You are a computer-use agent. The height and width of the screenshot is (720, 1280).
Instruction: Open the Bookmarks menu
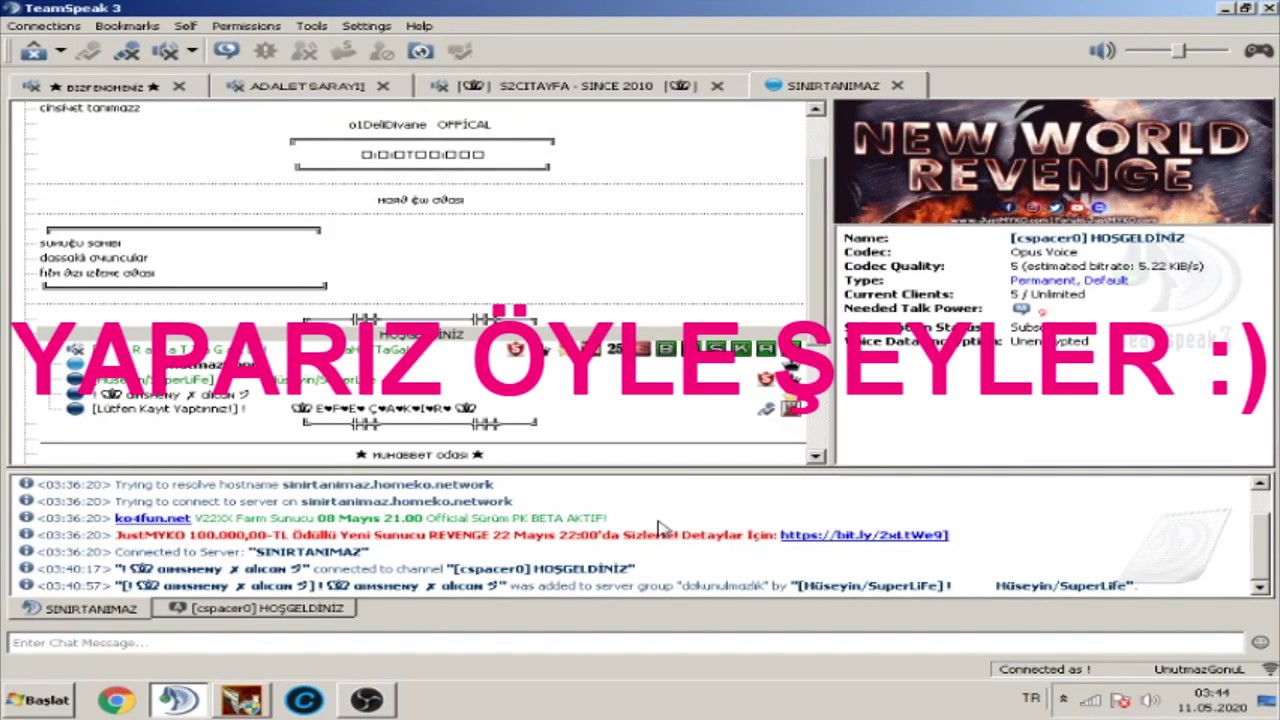click(x=127, y=26)
